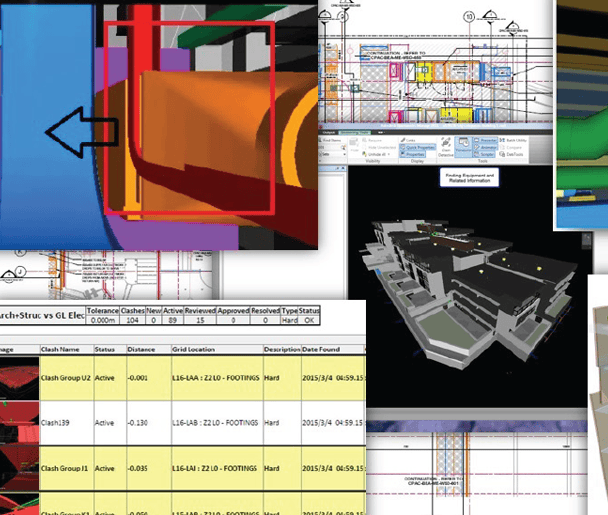This screenshot has width=608, height=515.
Task: Click the Hide Unselected command
Action: (x=380, y=147)
